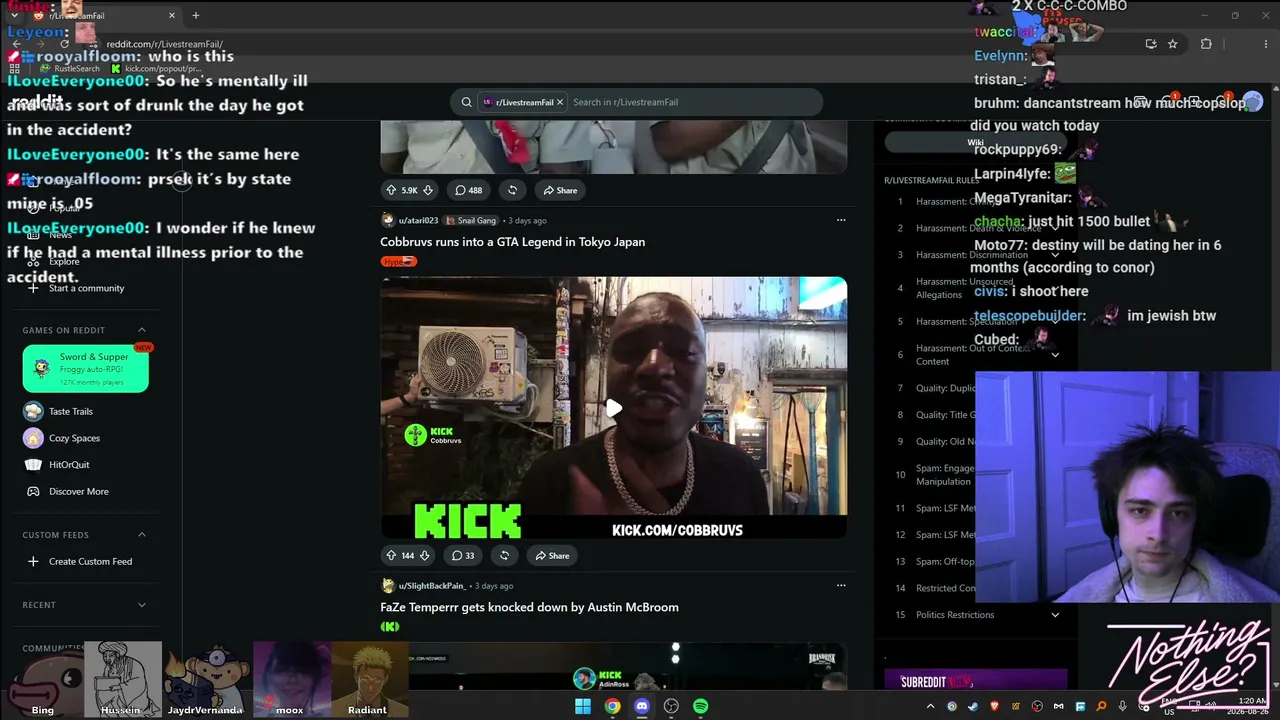Click the green Kick flair under FaZe post

click(x=390, y=627)
